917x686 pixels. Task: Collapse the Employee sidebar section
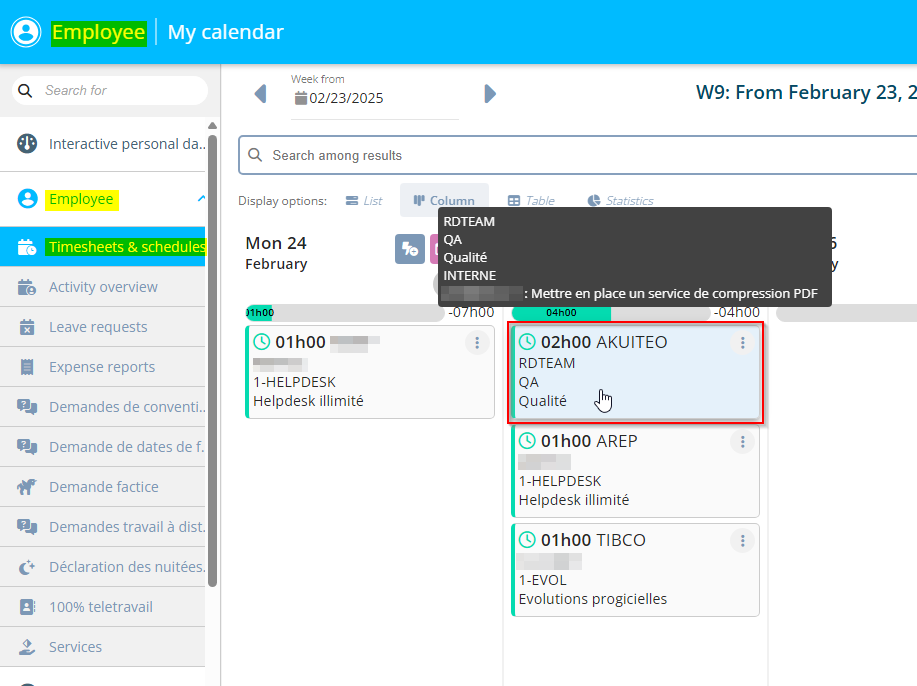pos(201,199)
